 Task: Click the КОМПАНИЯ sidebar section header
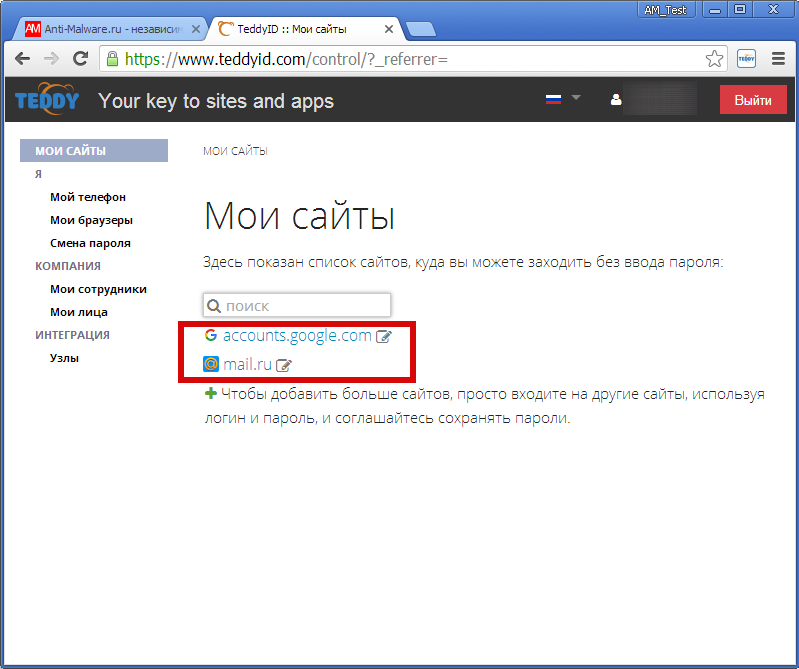pos(68,266)
